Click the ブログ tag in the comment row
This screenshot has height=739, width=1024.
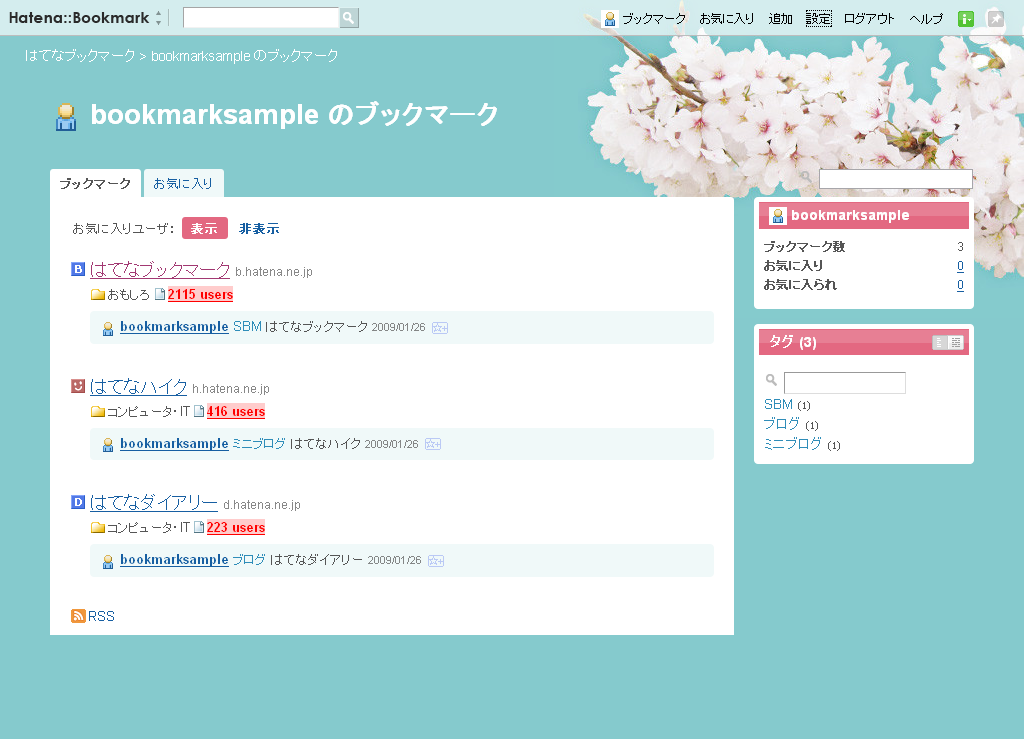point(249,559)
